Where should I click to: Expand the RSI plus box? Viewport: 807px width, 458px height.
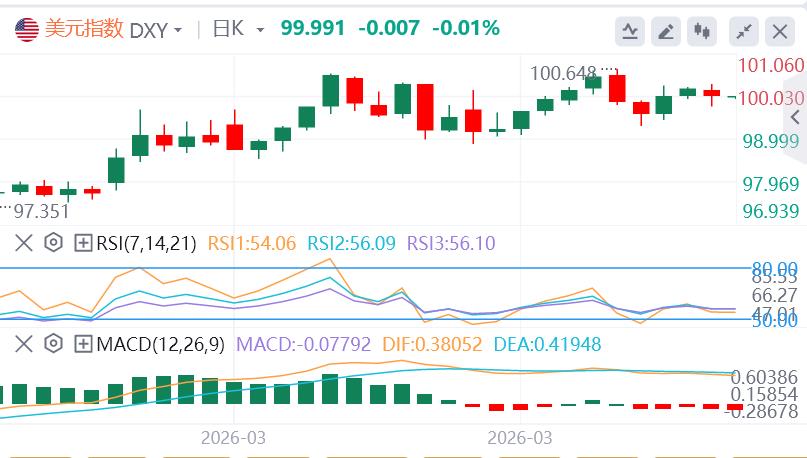(x=83, y=243)
